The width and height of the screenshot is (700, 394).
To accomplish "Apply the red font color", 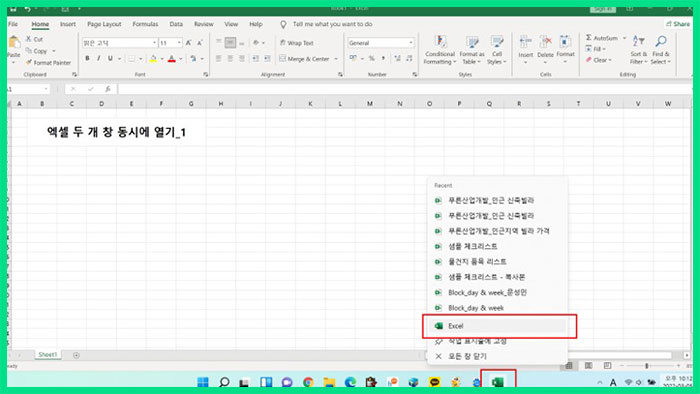I will pyautogui.click(x=172, y=58).
